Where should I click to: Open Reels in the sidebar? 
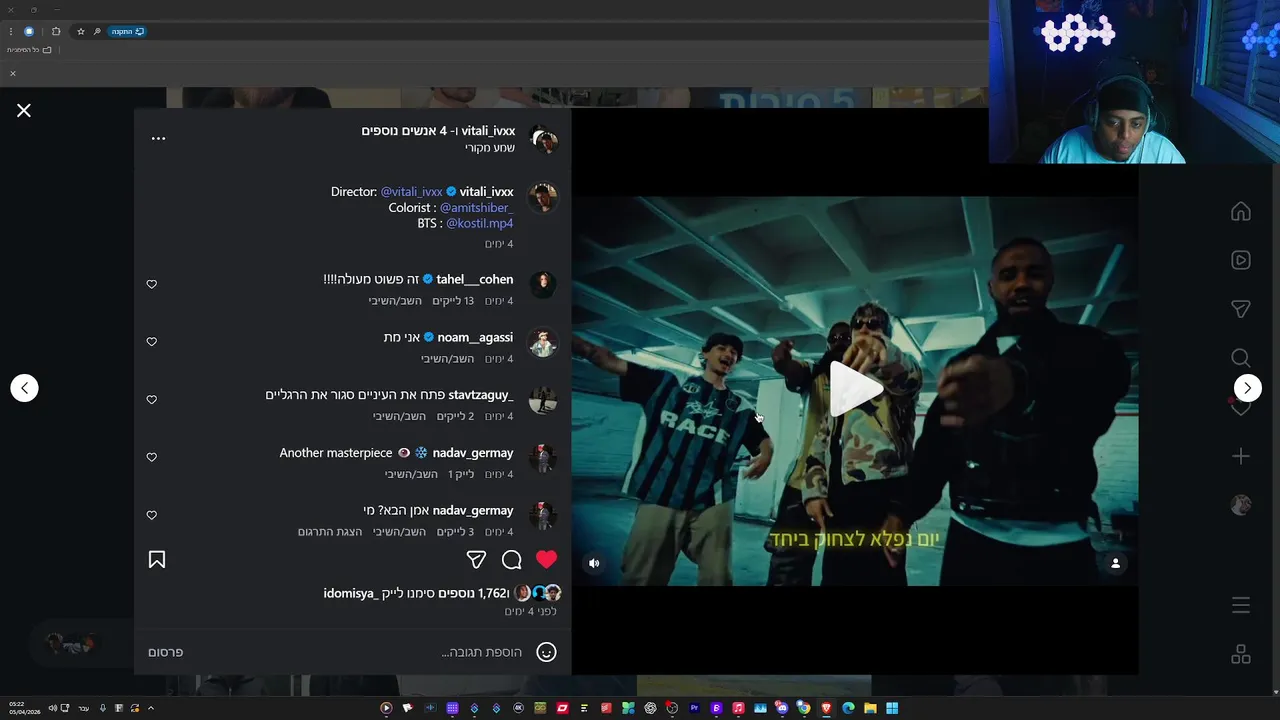(x=1241, y=260)
